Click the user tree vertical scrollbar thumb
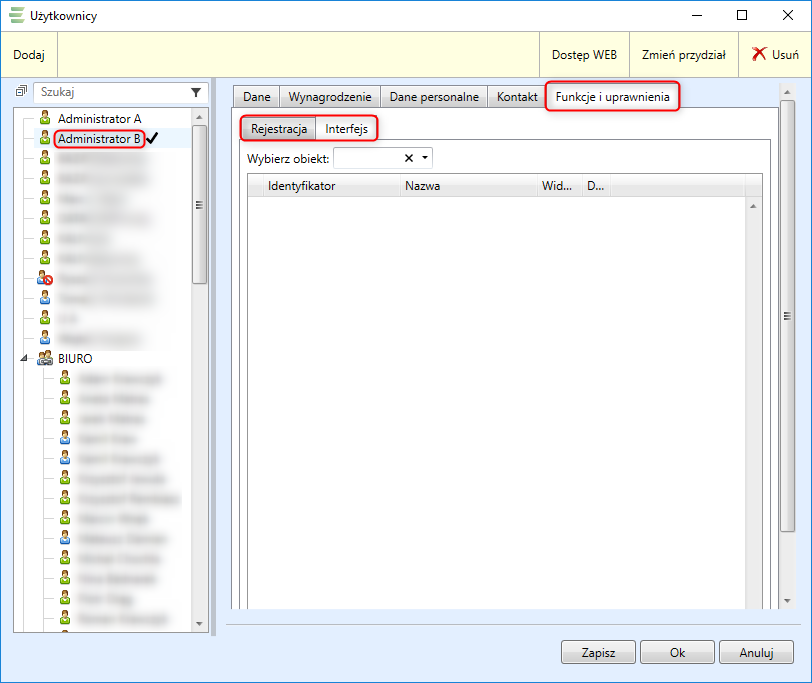The image size is (812, 683). [x=200, y=204]
